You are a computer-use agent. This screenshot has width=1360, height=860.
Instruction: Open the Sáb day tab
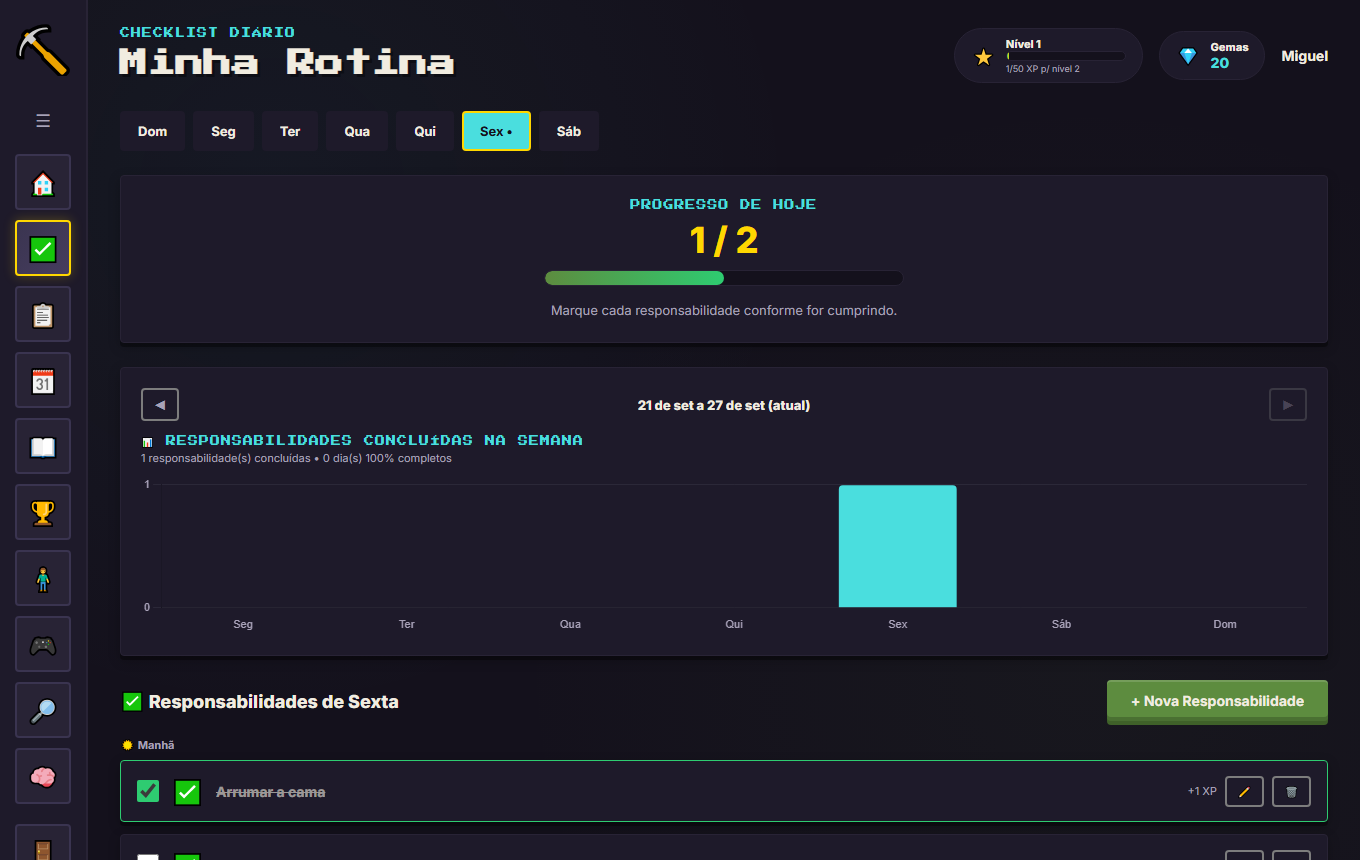[x=569, y=131]
